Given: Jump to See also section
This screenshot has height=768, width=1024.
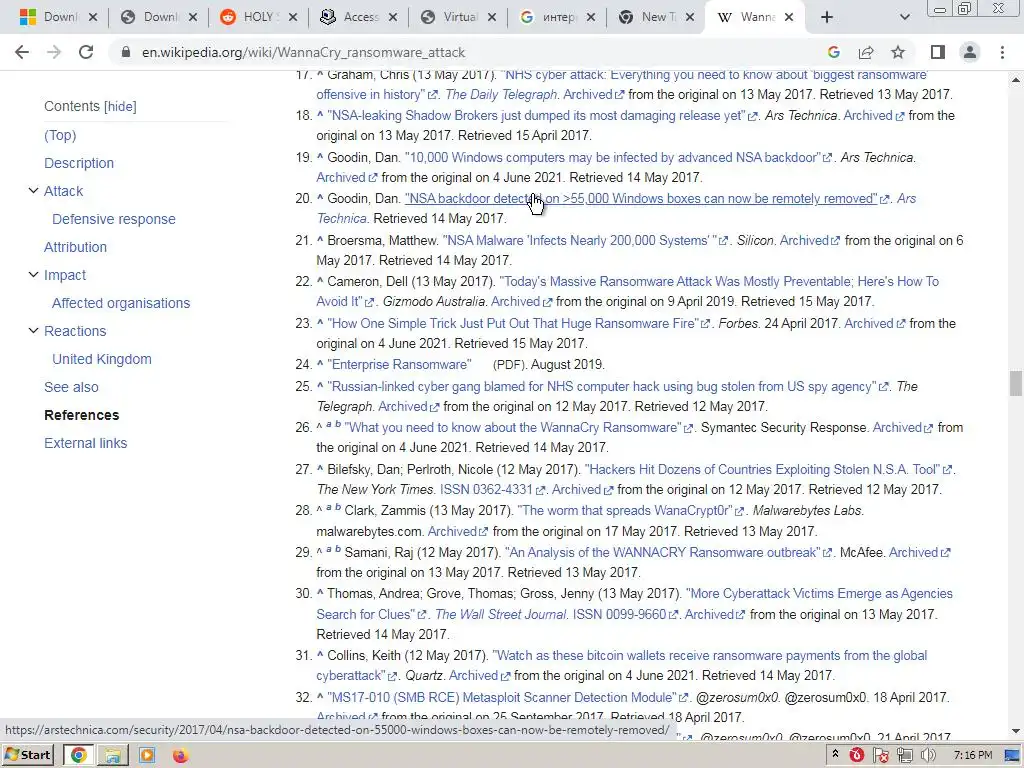Looking at the screenshot, I should (71, 387).
